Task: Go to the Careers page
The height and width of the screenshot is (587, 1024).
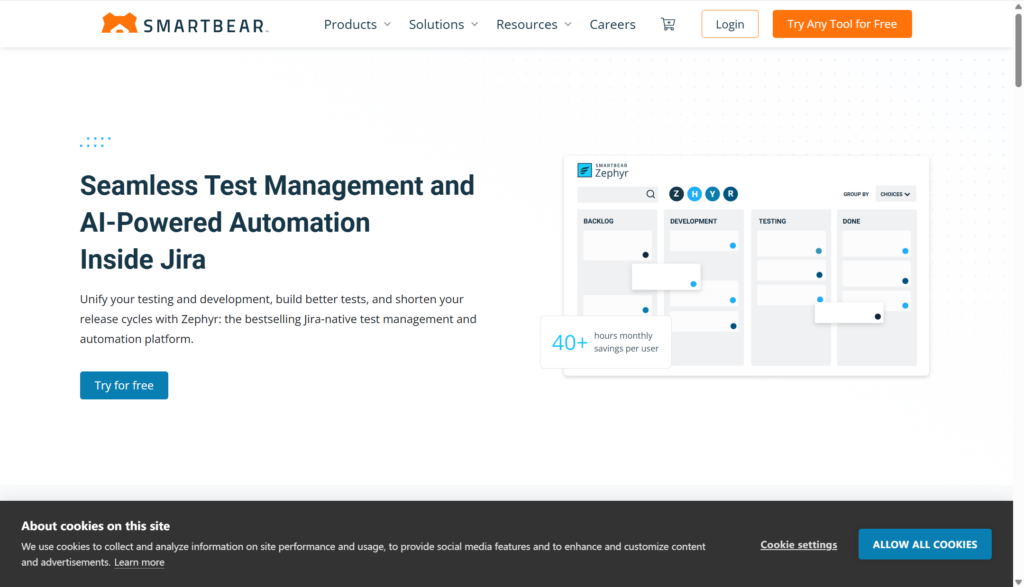Action: [612, 24]
